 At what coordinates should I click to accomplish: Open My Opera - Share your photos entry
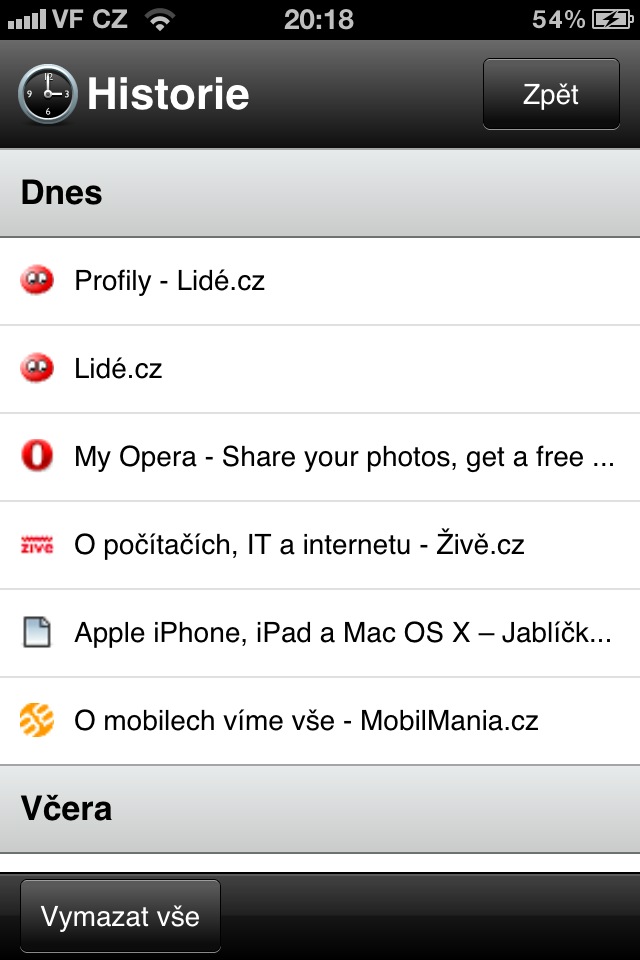[x=300, y=456]
